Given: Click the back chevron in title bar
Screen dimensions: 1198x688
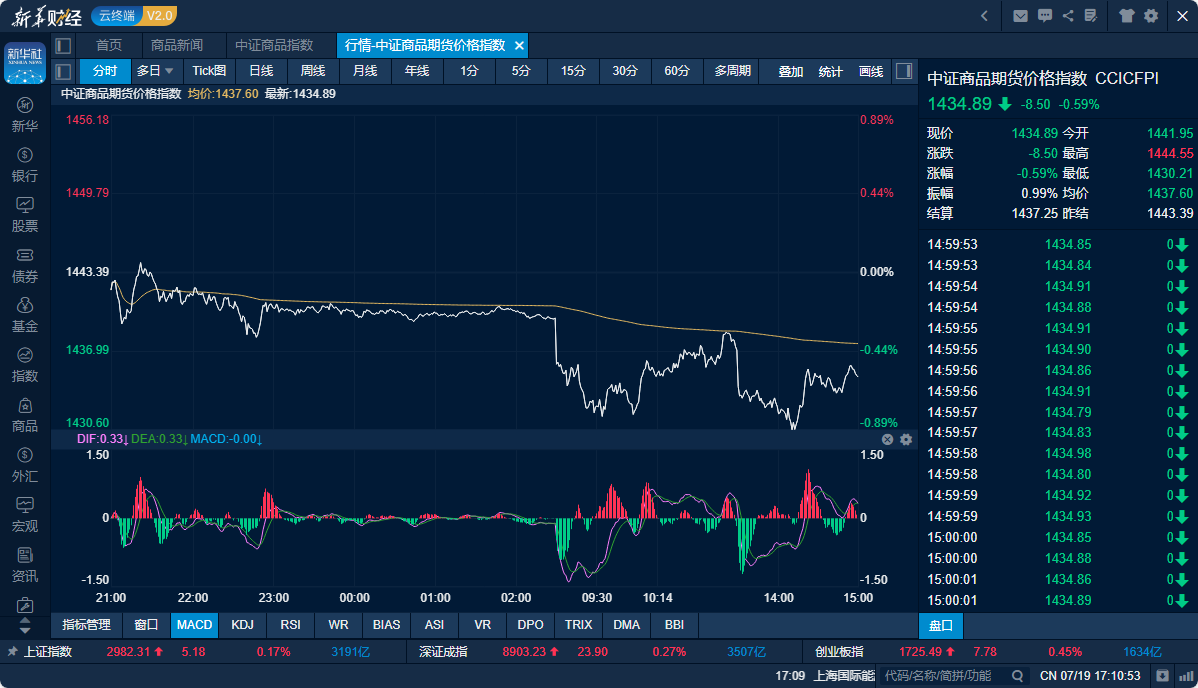Looking at the screenshot, I should 984,15.
